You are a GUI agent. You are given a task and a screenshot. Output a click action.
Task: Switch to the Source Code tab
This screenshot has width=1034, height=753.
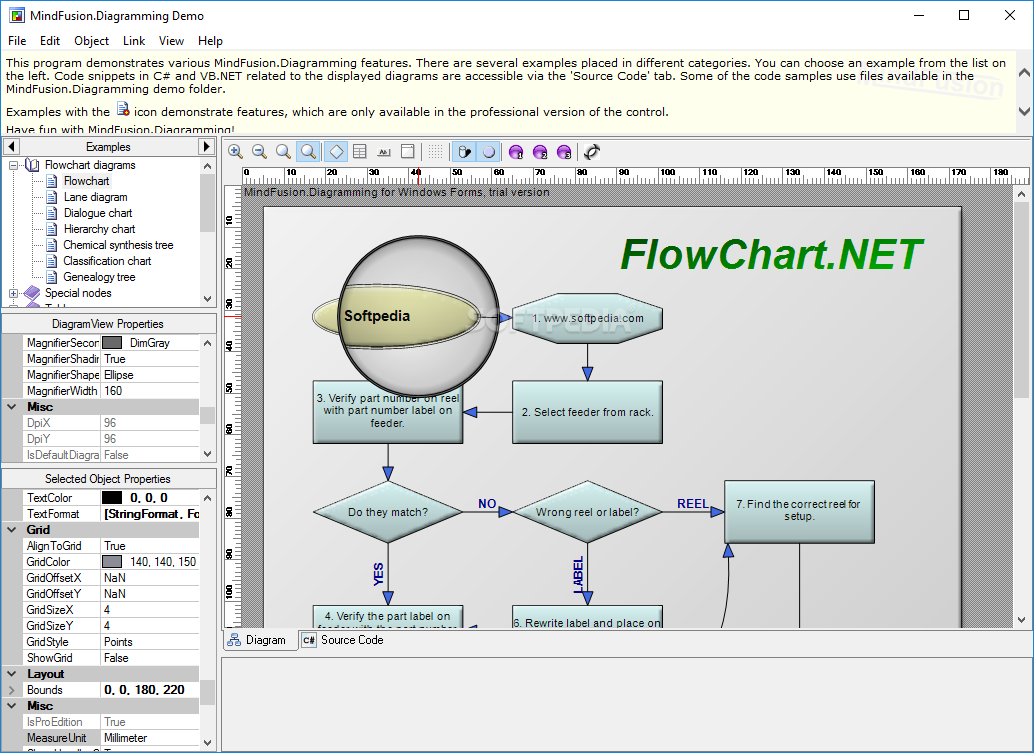click(x=343, y=640)
